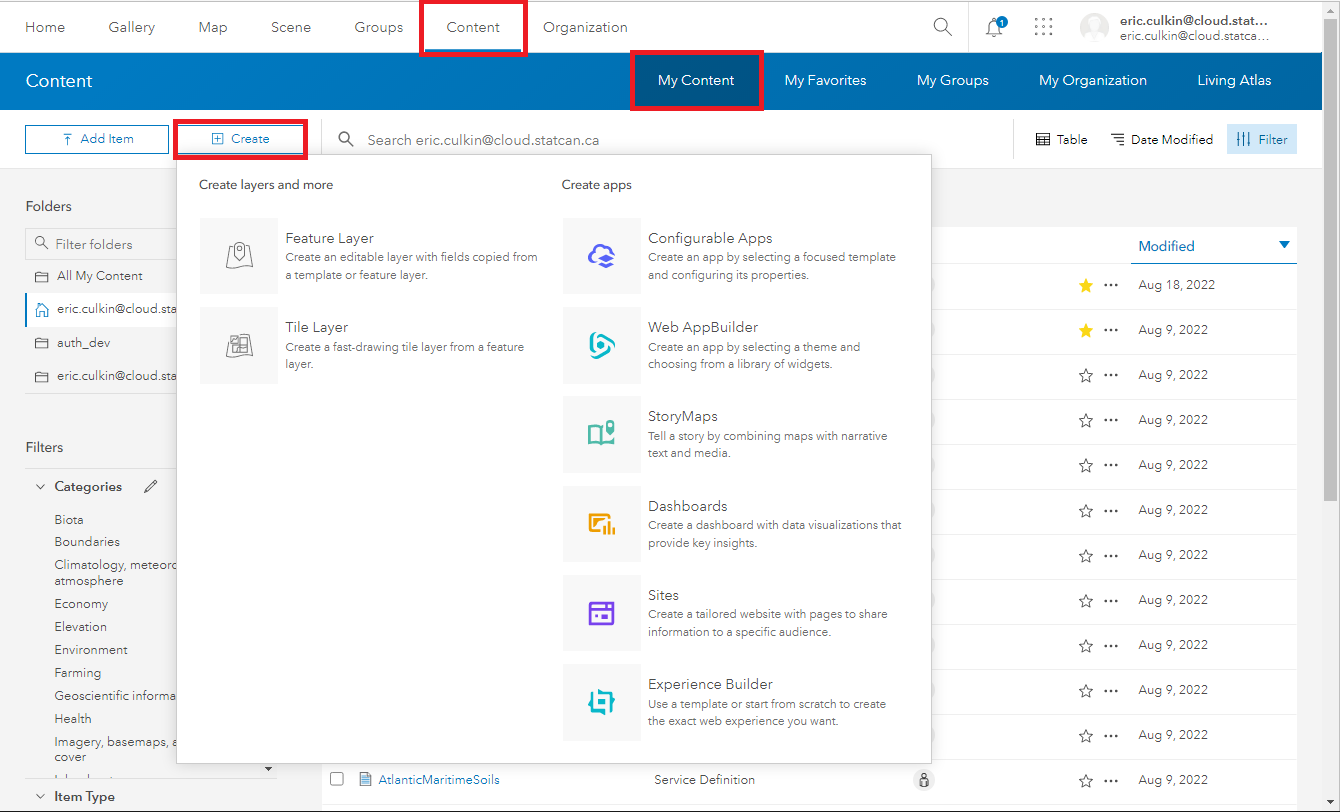Go to the Gallery tab
Image resolution: width=1340 pixels, height=812 pixels.
132,27
